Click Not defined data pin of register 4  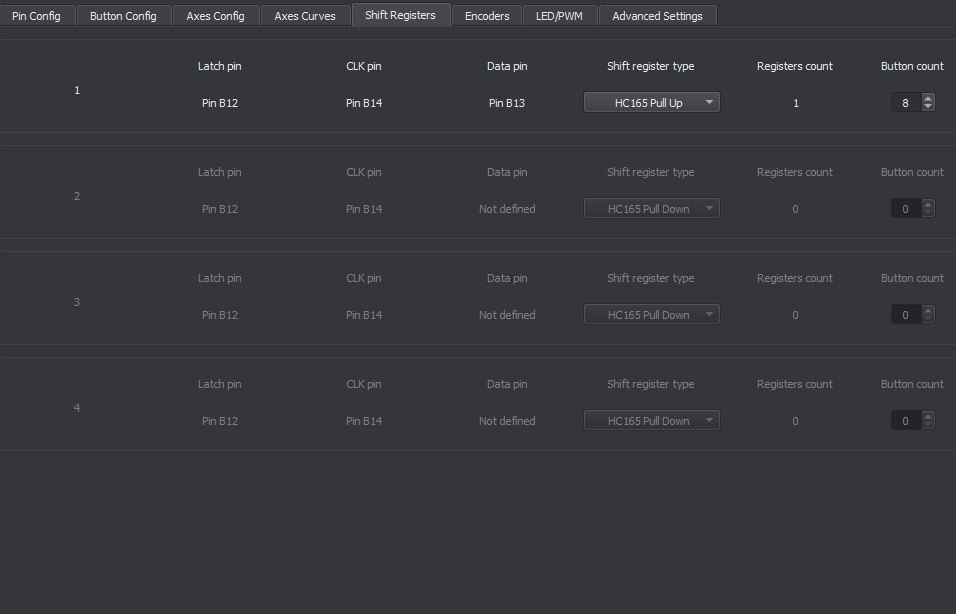pos(507,421)
